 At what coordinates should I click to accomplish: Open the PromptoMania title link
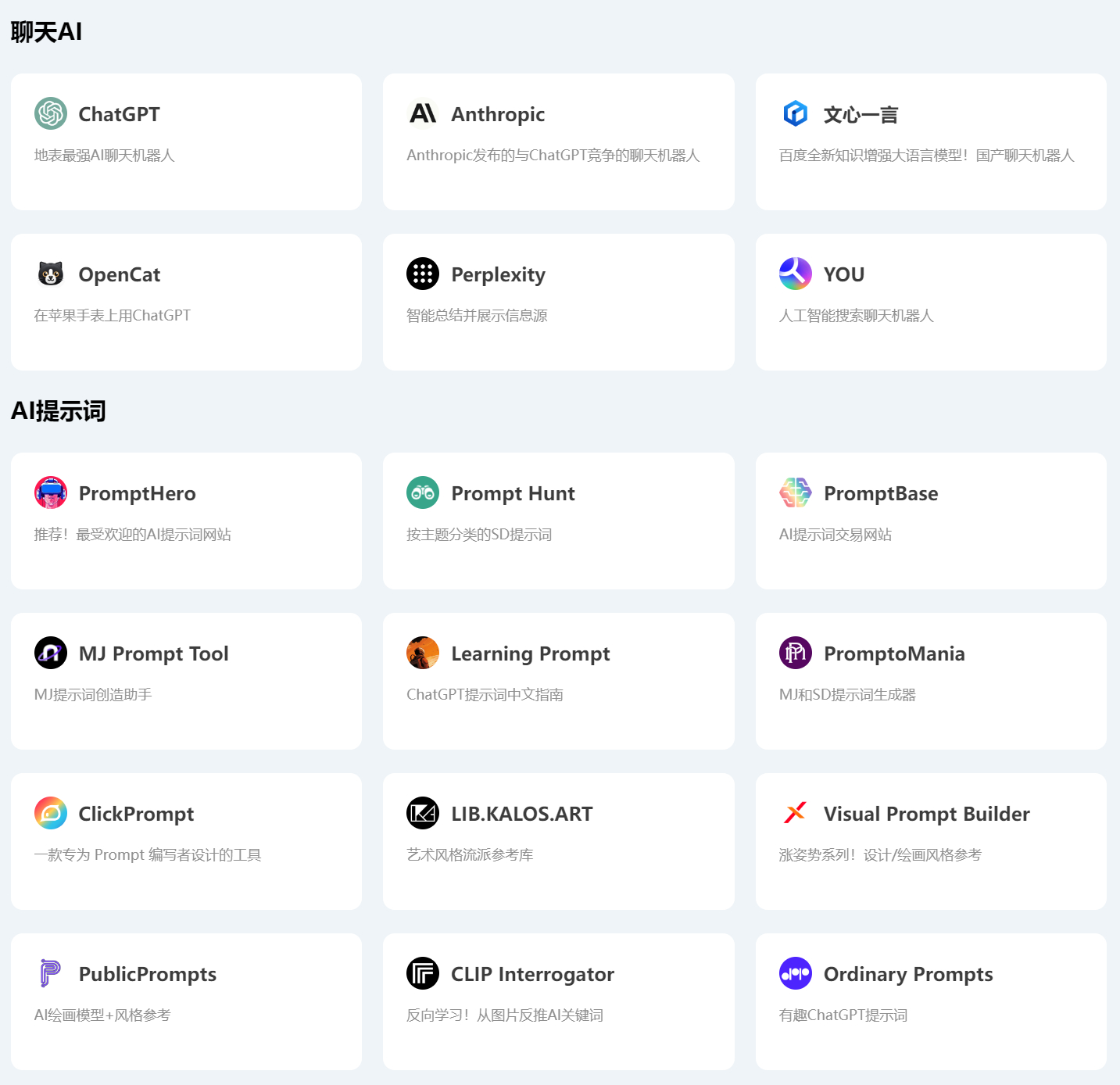(x=894, y=654)
